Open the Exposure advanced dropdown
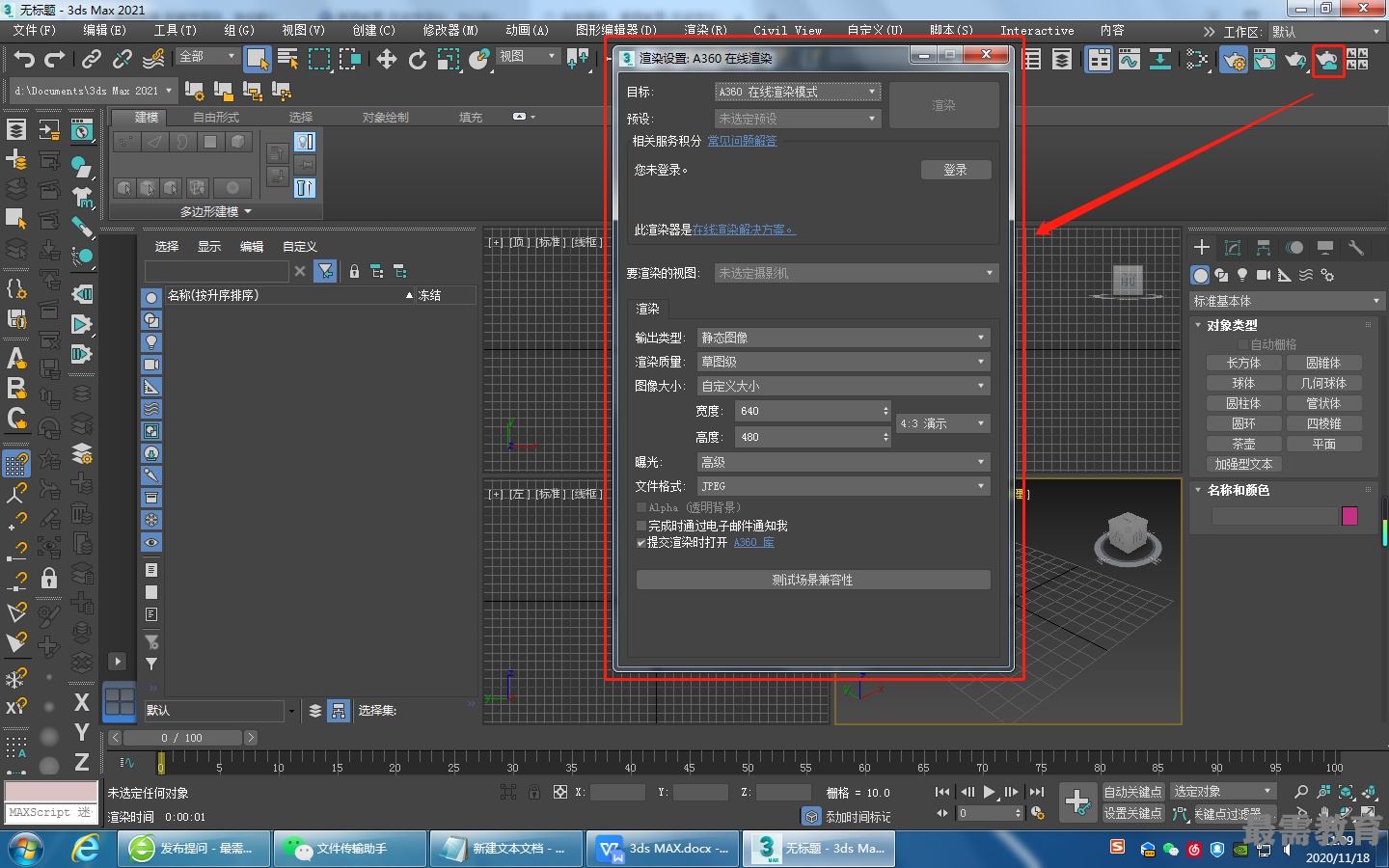Screen dimensions: 1389x868 coord(844,462)
